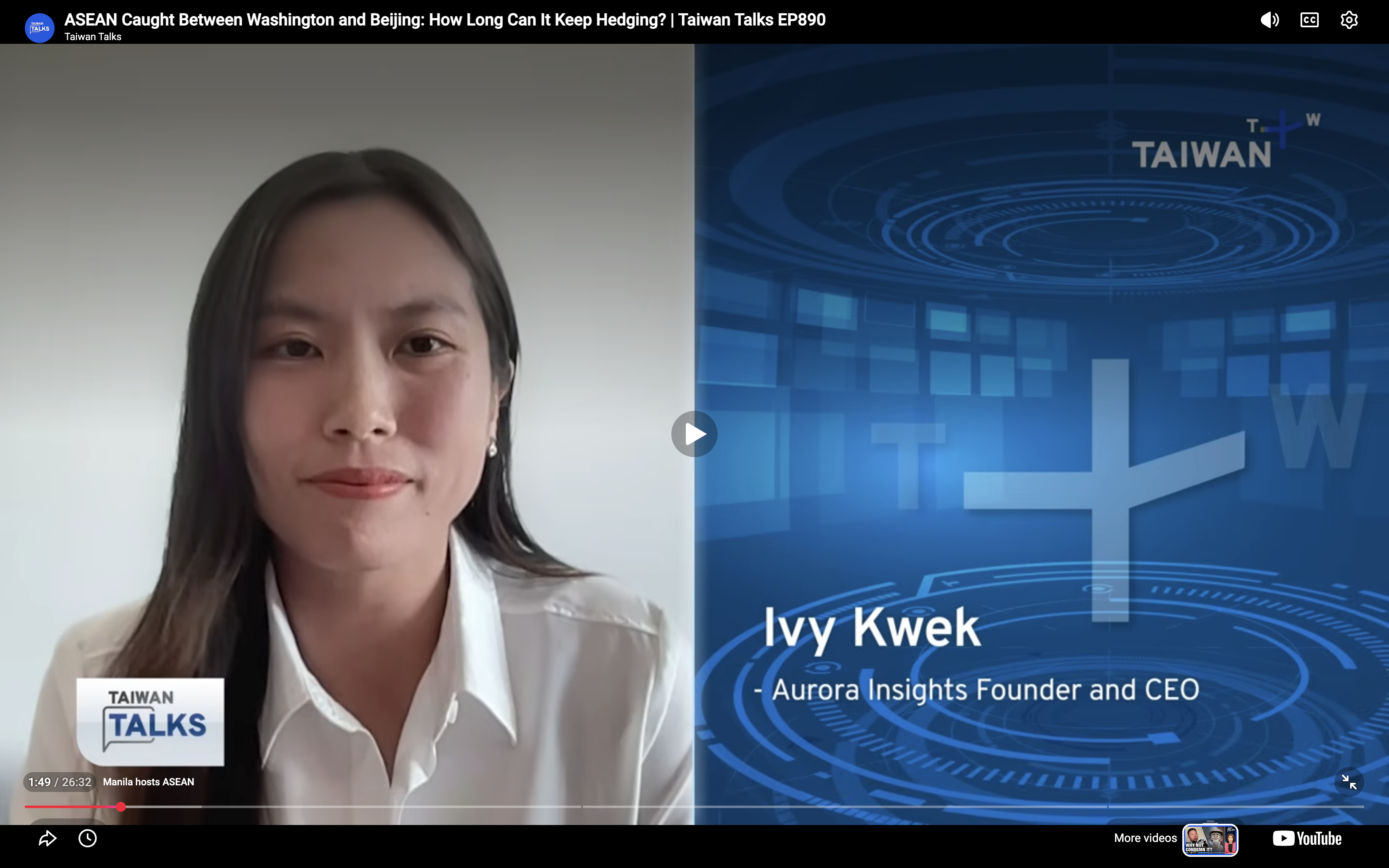Click the Taiwan Talks channel avatar
Image resolution: width=1389 pixels, height=868 pixels.
[x=40, y=28]
